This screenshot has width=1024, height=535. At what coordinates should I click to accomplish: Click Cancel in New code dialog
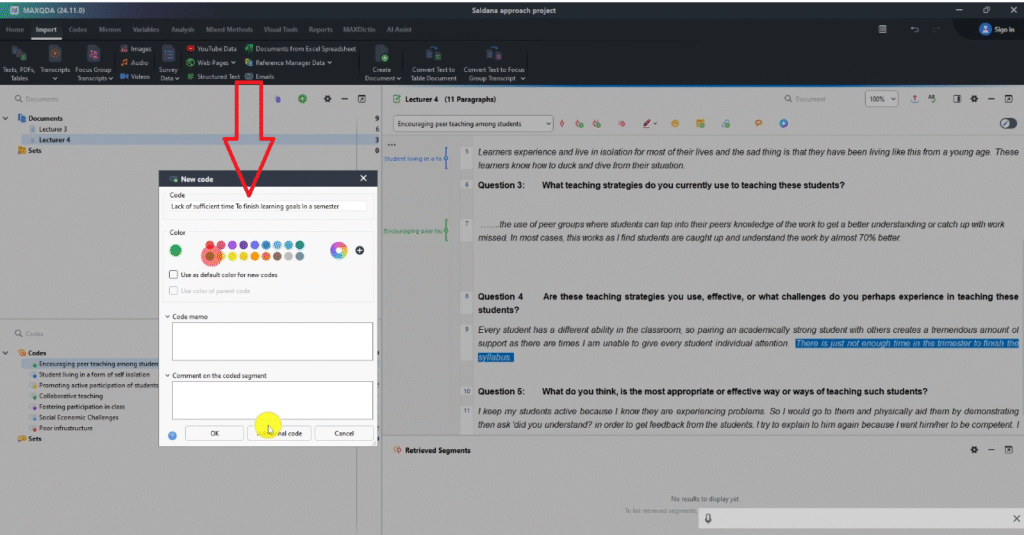[x=344, y=433]
